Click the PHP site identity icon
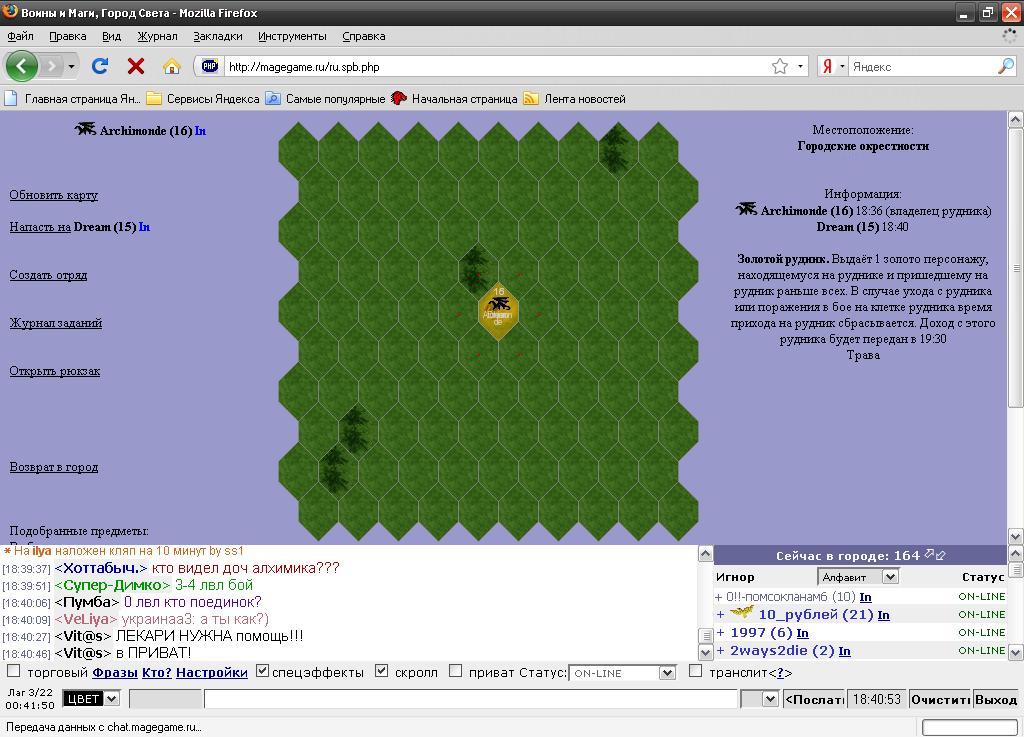Image resolution: width=1024 pixels, height=737 pixels. [x=210, y=66]
